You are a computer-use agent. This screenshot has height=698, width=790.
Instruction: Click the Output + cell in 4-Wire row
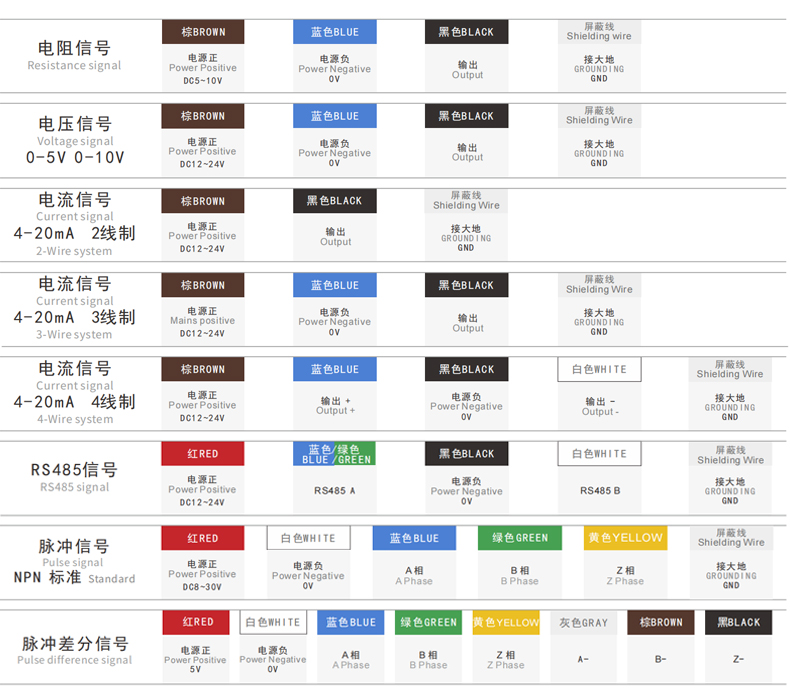coord(335,406)
